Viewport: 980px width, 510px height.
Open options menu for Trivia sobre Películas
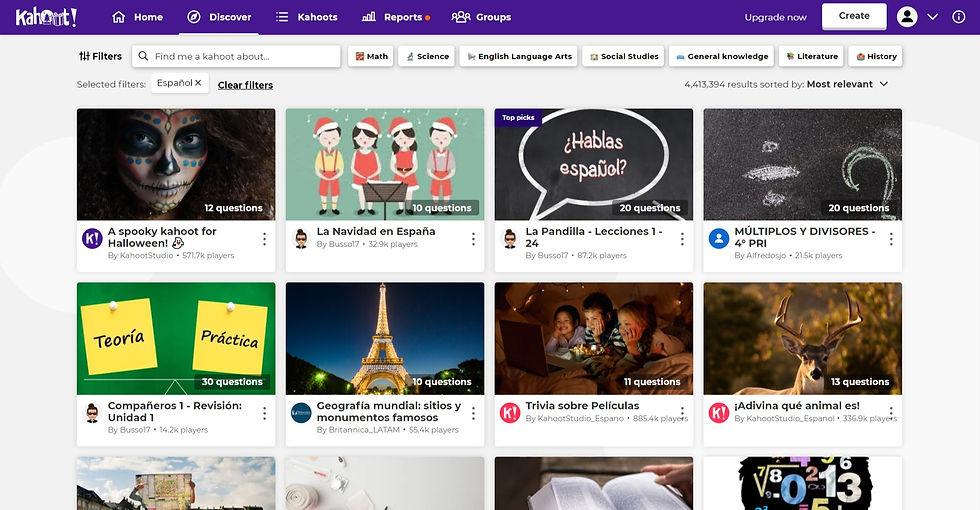click(682, 413)
